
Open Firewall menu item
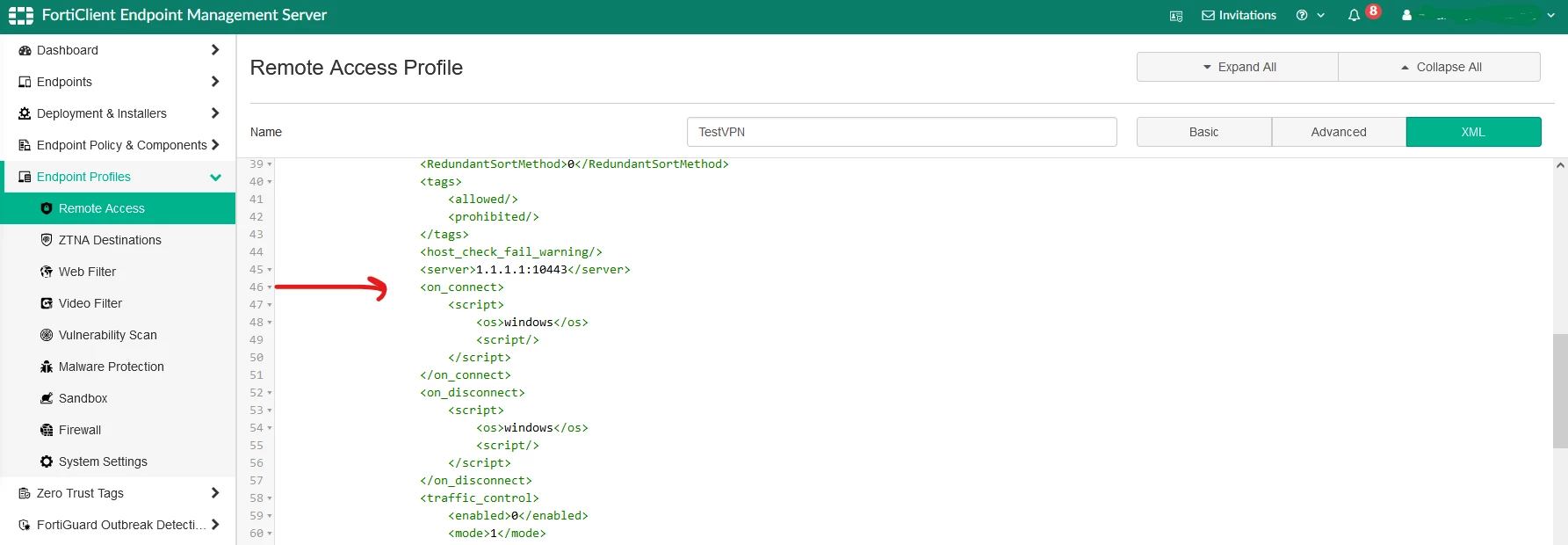point(118,430)
